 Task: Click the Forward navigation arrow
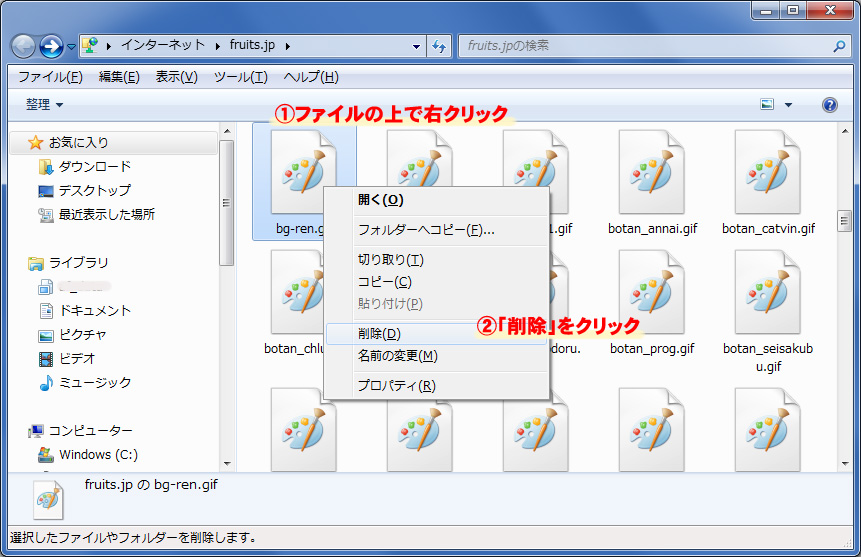click(52, 47)
